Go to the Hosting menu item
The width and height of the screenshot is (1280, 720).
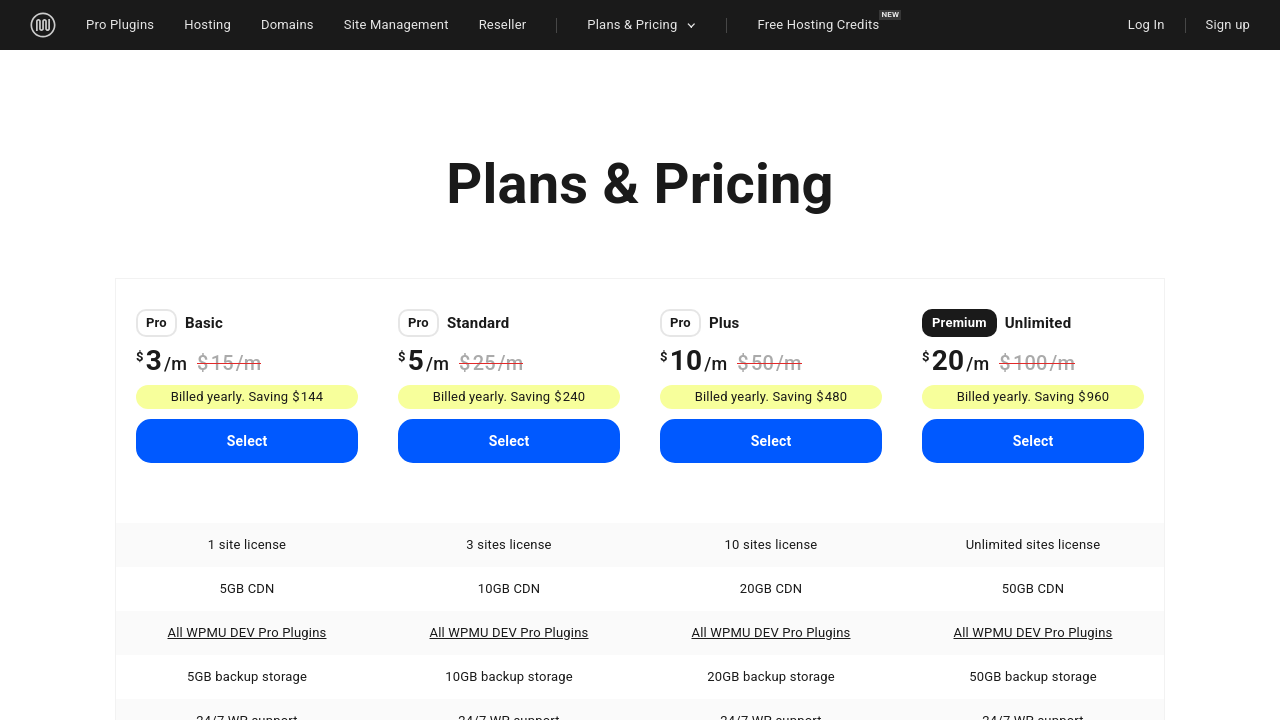(207, 25)
